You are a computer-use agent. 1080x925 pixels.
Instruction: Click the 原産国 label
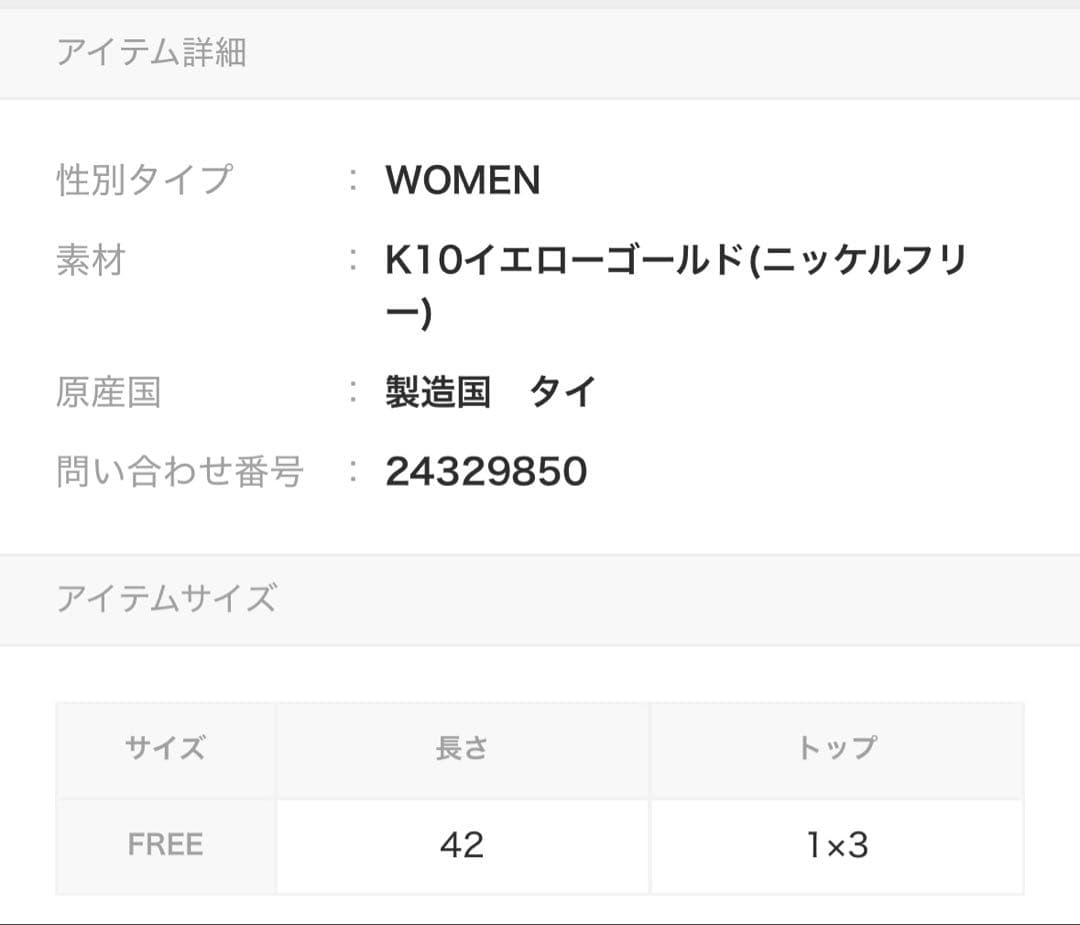[108, 392]
